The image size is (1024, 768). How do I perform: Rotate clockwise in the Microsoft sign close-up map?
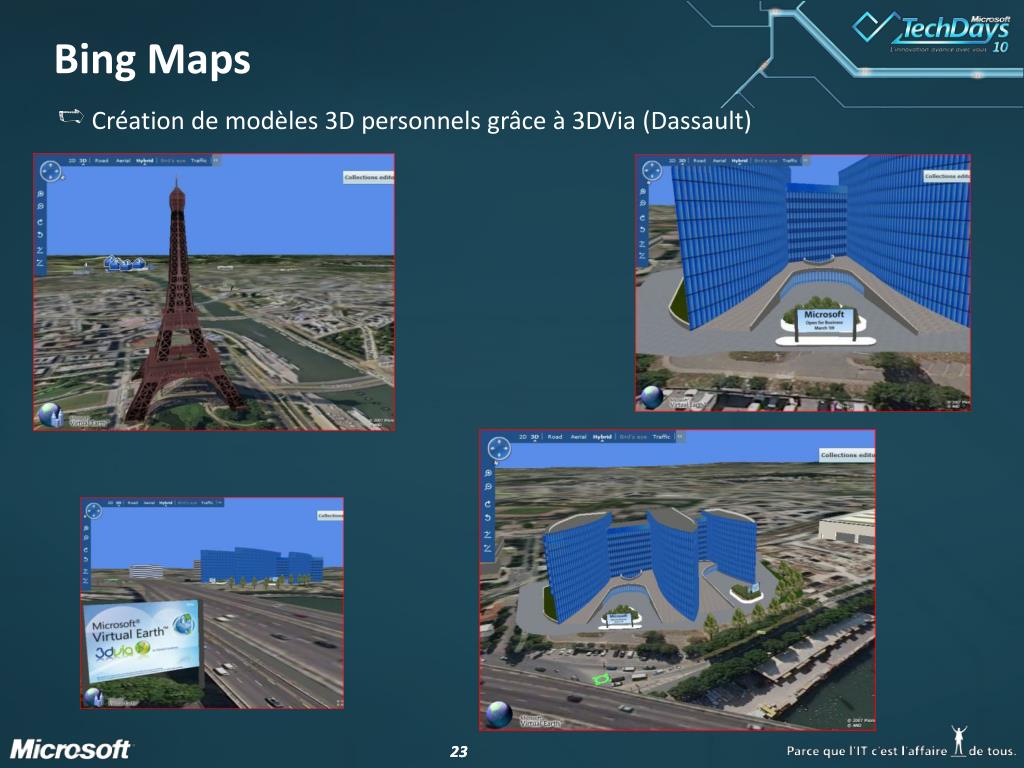coord(643,218)
